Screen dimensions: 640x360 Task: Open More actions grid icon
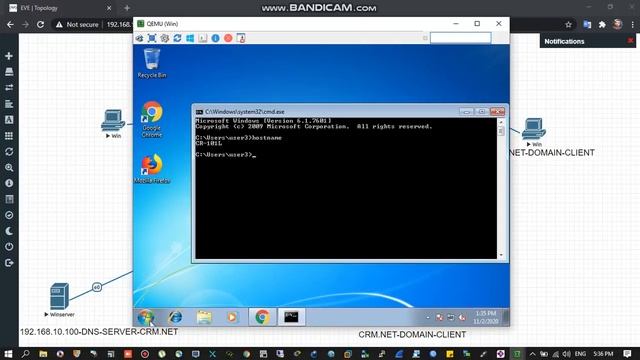(x=9, y=136)
